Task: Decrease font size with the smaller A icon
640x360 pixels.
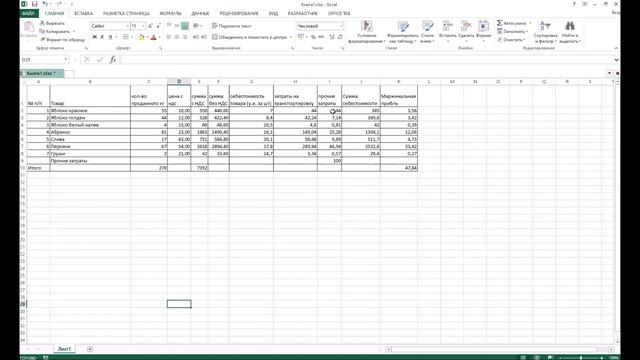Action: coord(158,26)
